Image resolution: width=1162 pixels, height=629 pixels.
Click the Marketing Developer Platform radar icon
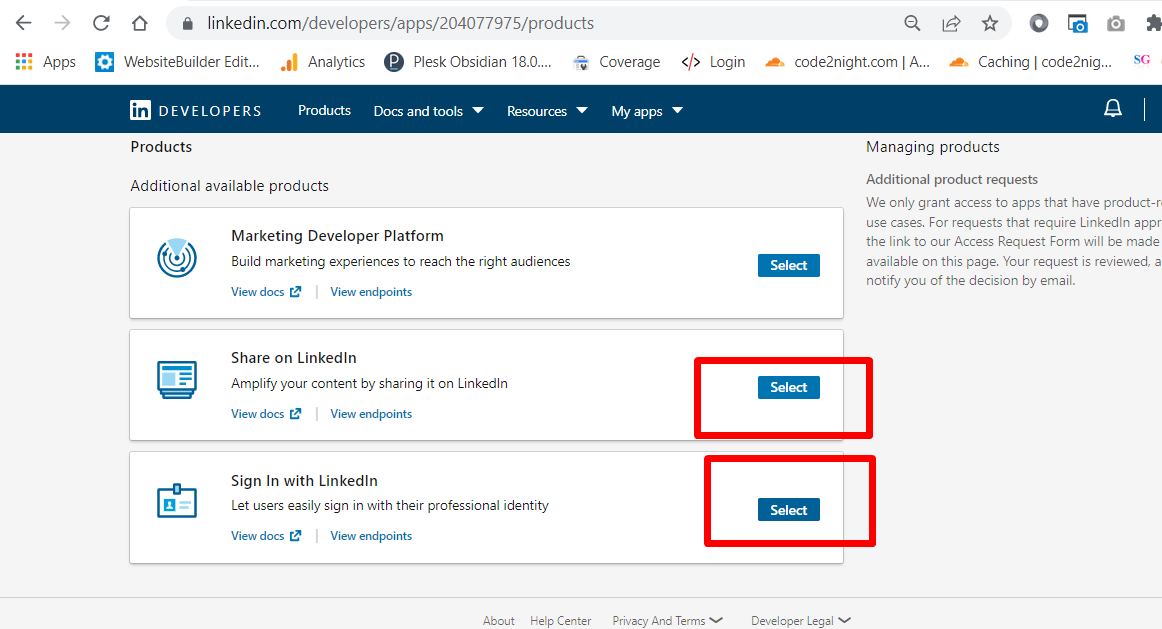tap(176, 258)
